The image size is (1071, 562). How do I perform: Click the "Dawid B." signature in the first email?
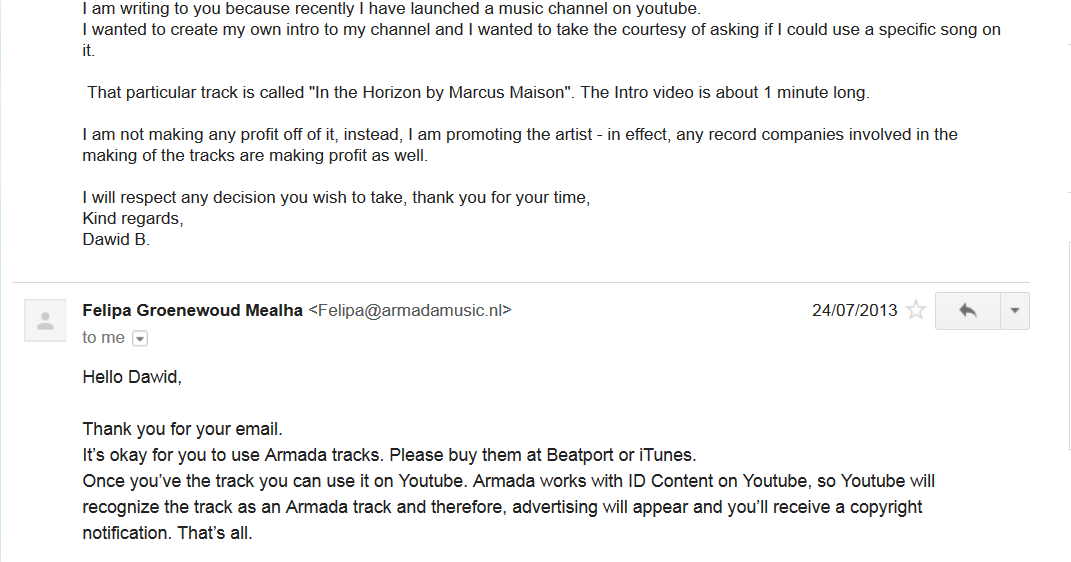[x=116, y=239]
